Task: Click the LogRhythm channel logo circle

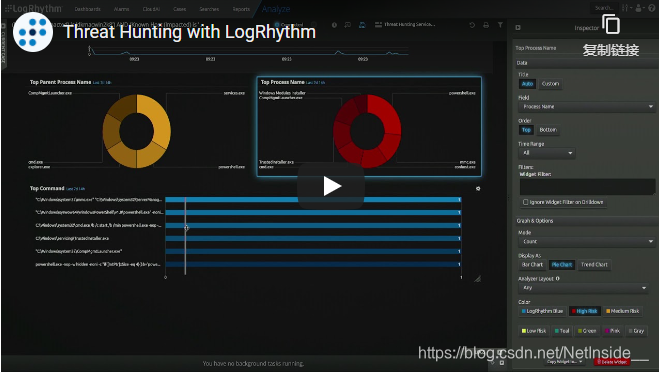Action: pyautogui.click(x=33, y=32)
